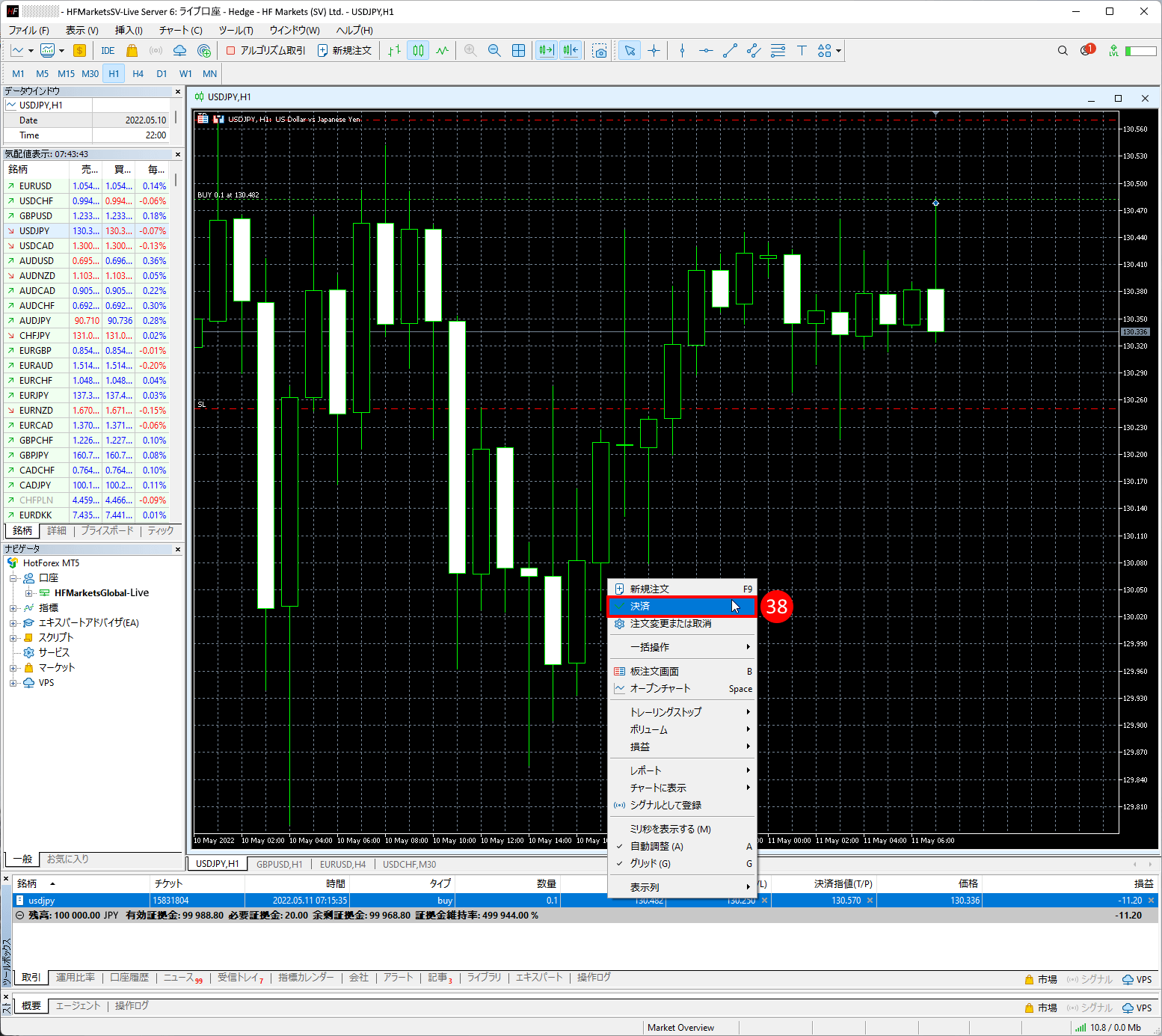
Task: Select the text label tool
Action: pos(802,50)
